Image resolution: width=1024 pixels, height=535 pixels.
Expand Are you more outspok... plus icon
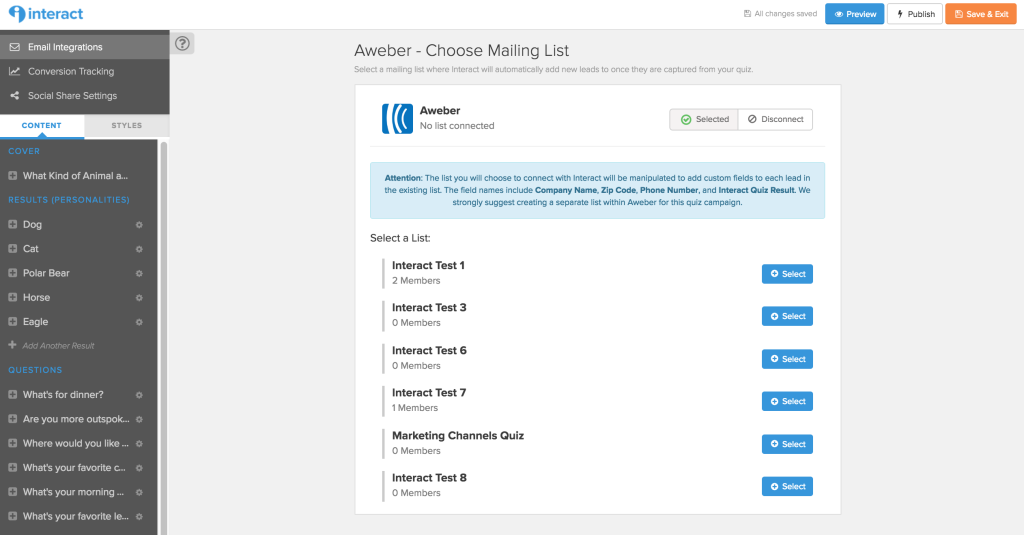point(12,419)
